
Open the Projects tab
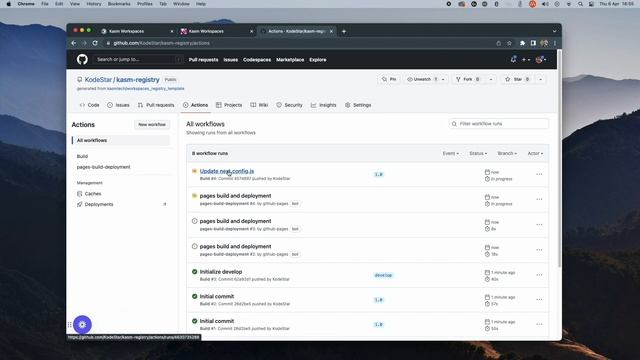coord(229,105)
